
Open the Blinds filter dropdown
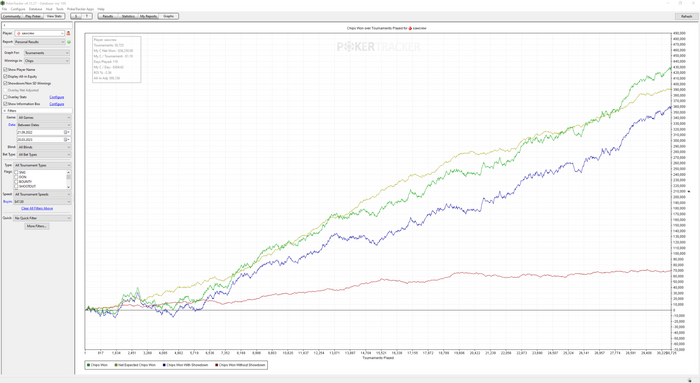[44, 147]
